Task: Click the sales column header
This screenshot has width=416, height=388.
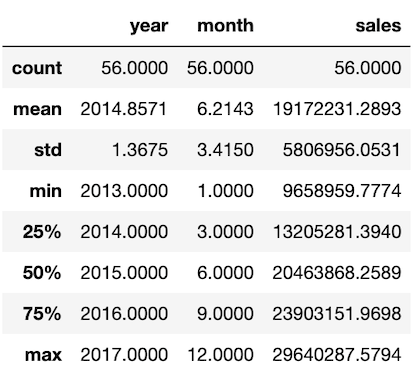Action: click(378, 26)
